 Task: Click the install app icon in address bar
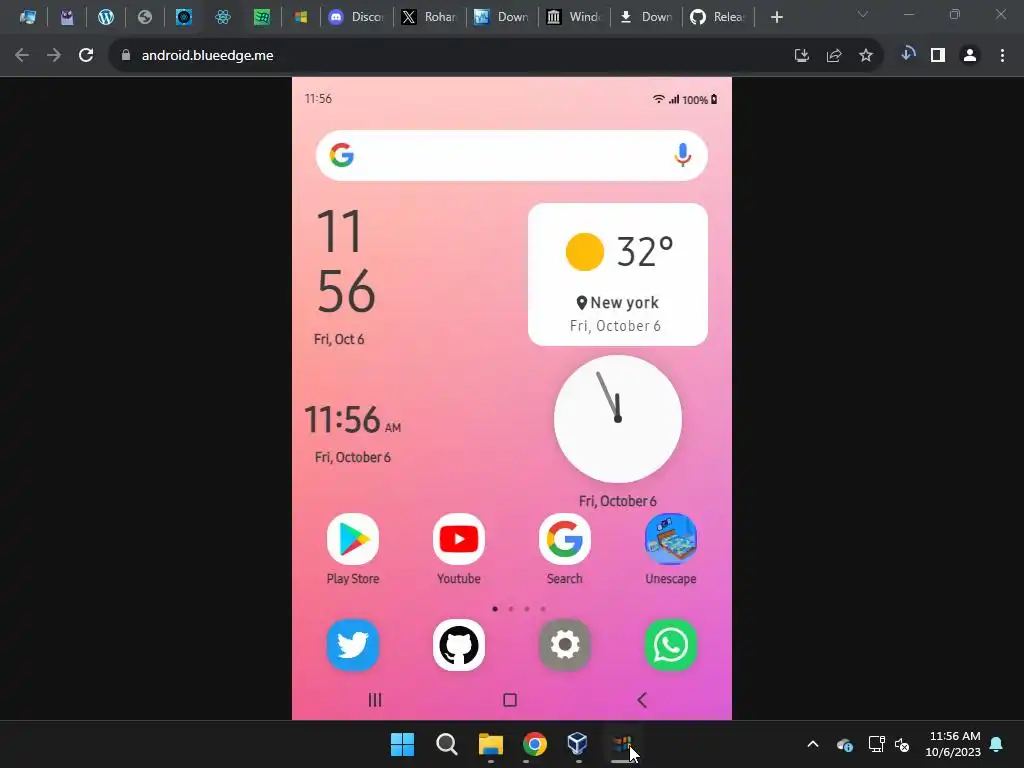point(802,56)
